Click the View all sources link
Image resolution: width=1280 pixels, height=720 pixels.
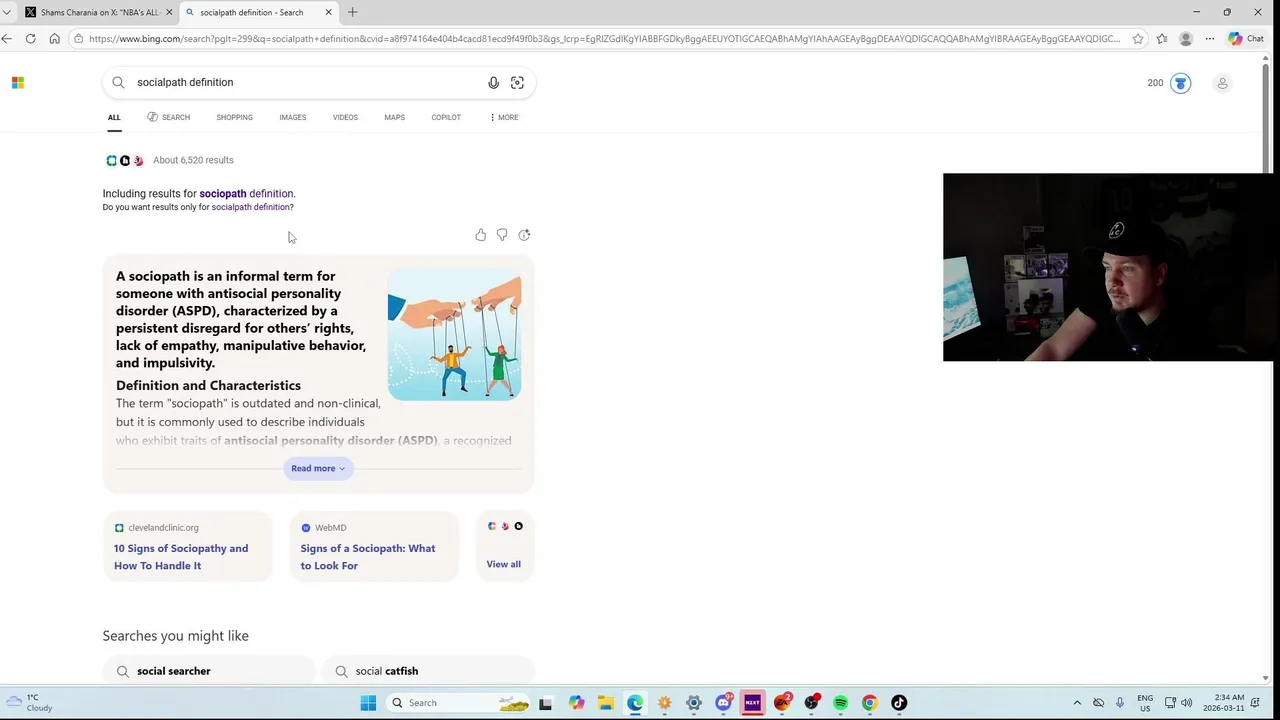click(x=503, y=564)
